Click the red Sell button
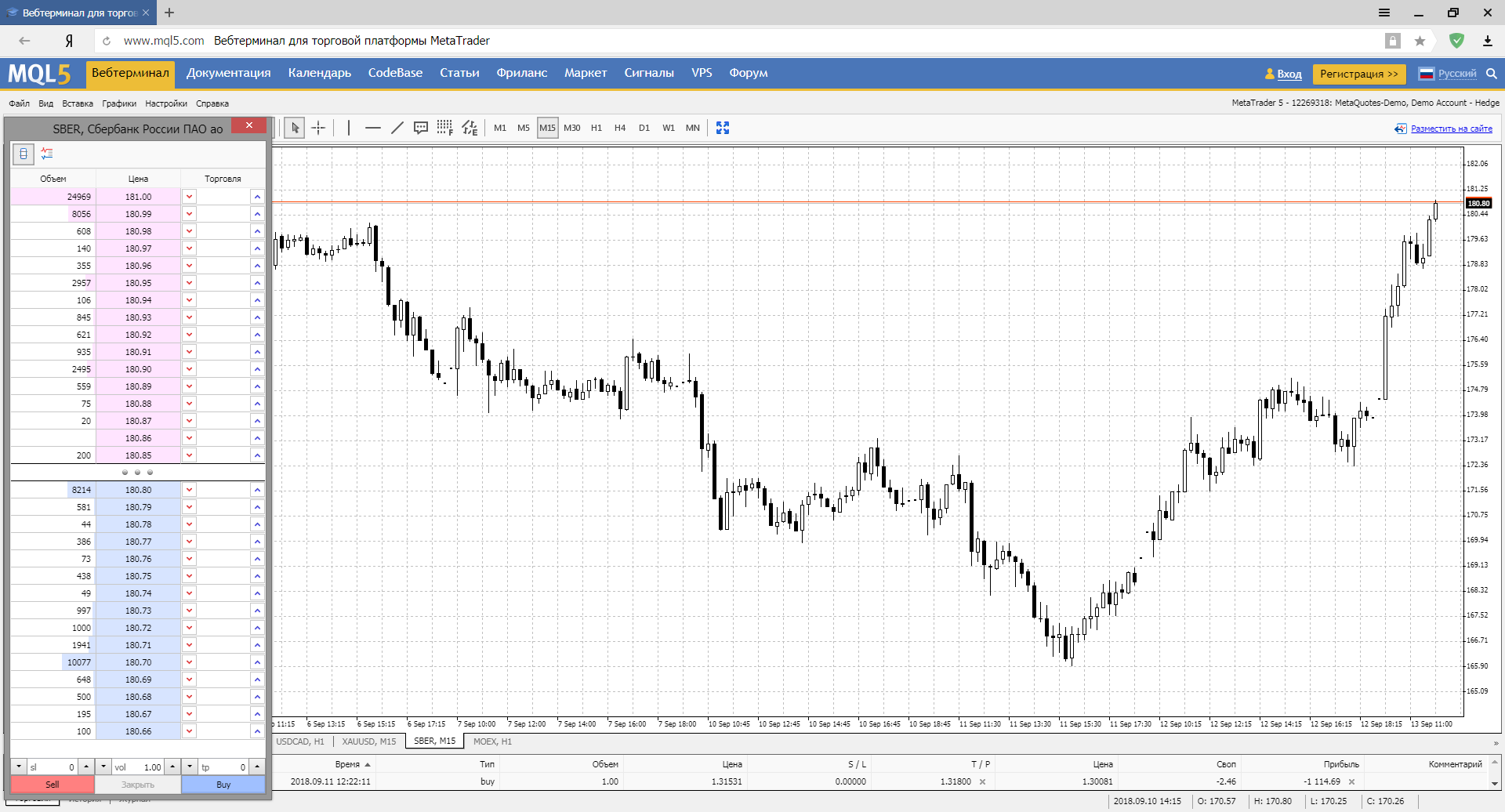The height and width of the screenshot is (812, 1505). click(x=53, y=784)
